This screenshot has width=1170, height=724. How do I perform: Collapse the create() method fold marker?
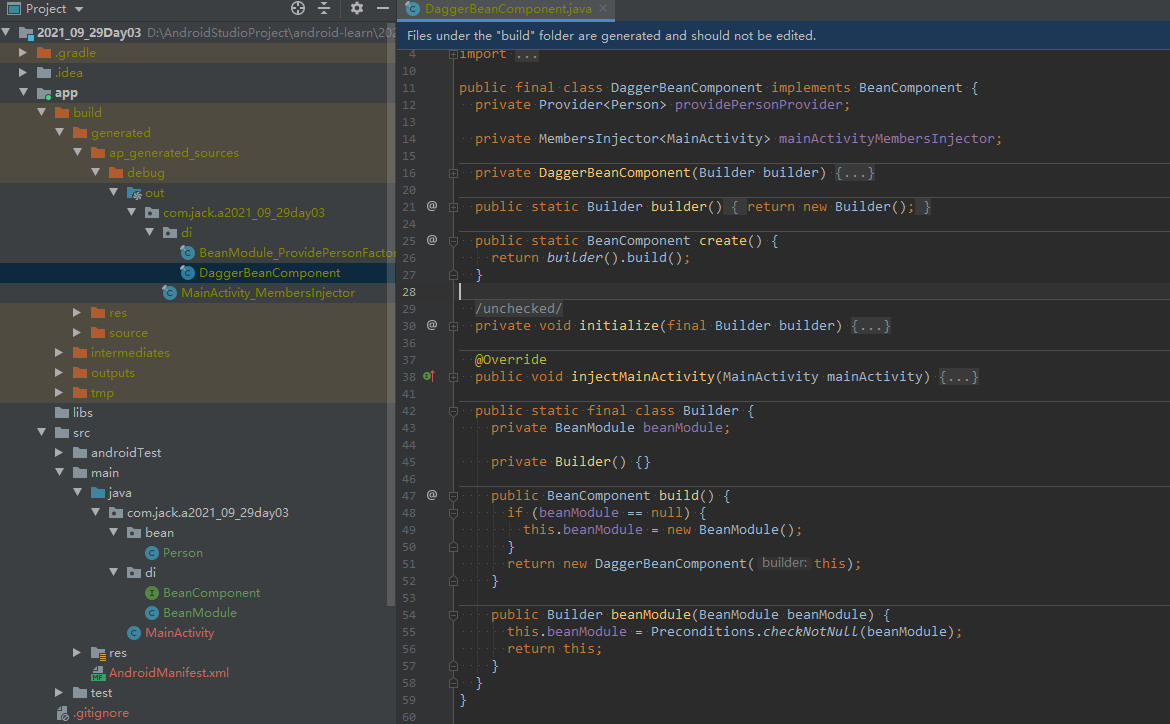[453, 241]
